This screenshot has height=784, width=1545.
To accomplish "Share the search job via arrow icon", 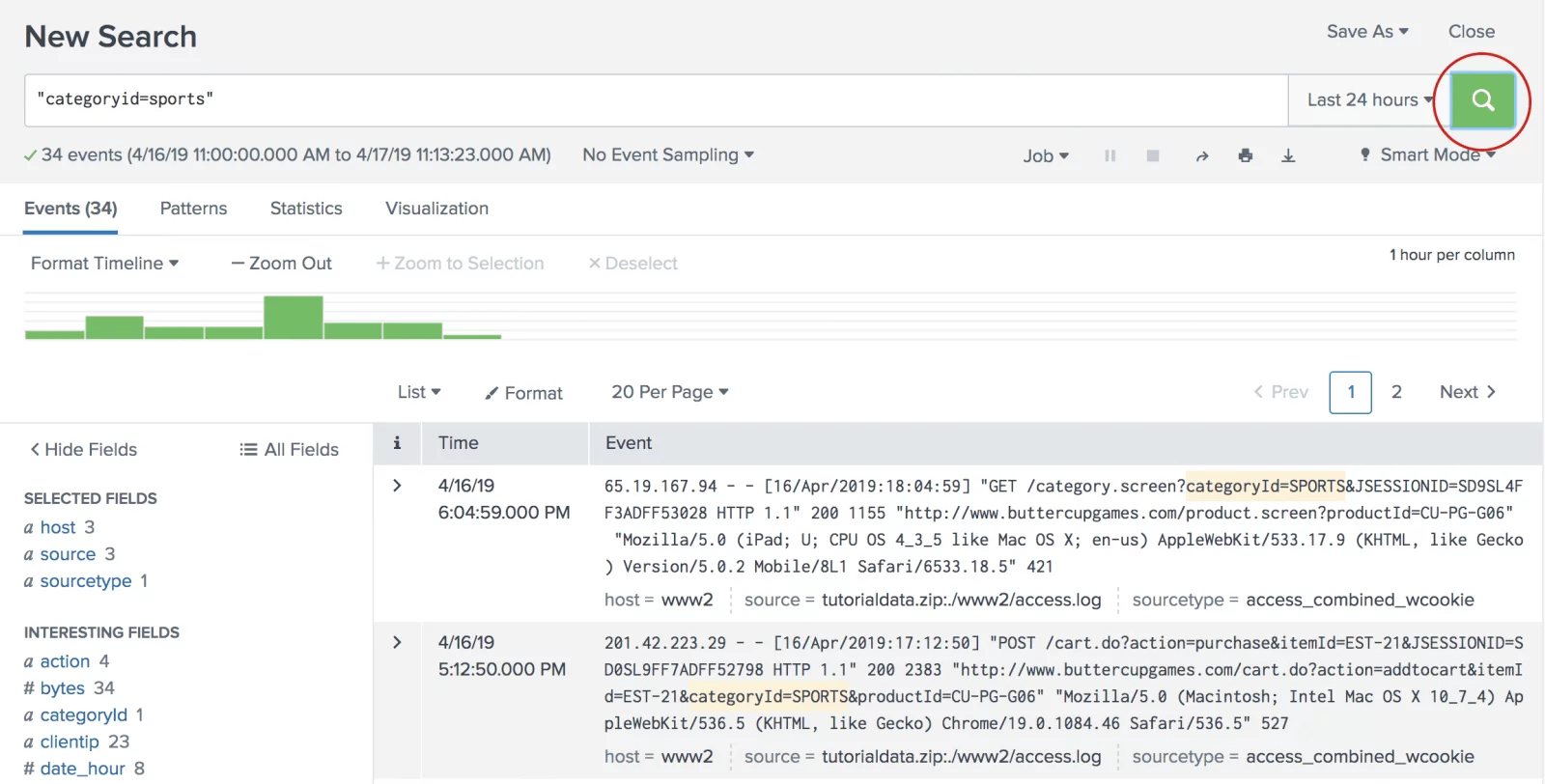I will pos(1202,155).
